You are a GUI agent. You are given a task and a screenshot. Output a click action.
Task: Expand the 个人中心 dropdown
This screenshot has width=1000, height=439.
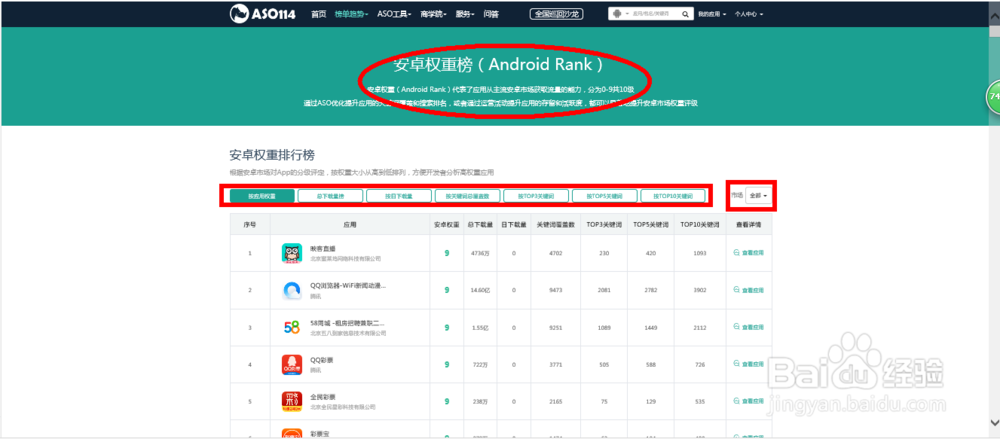749,13
